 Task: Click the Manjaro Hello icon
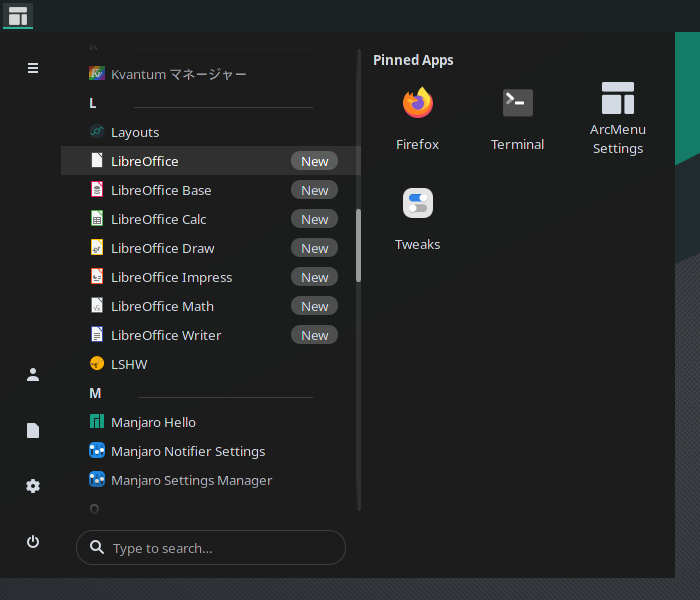pyautogui.click(x=97, y=421)
